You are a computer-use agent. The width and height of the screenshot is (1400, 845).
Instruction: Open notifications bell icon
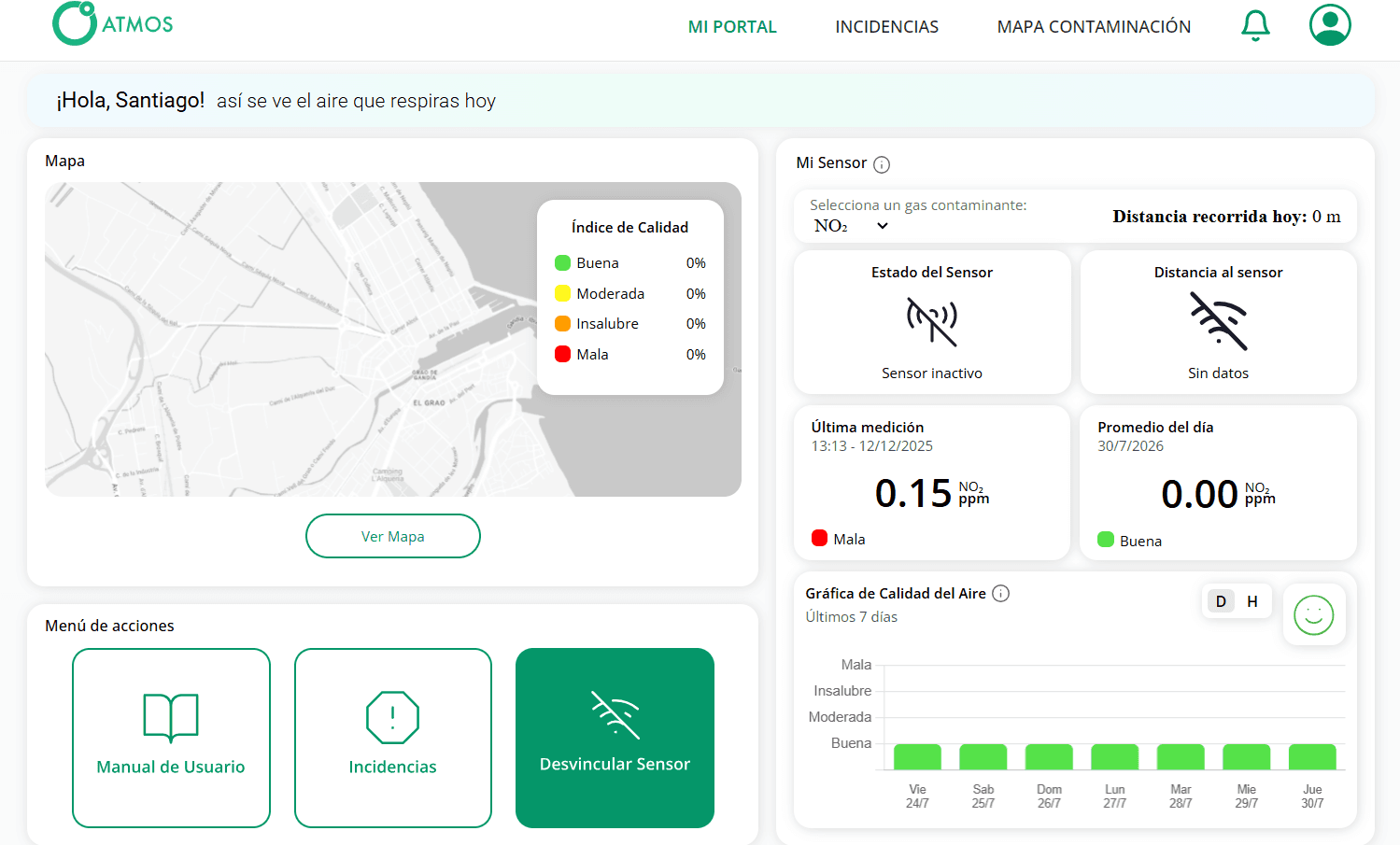[x=1255, y=25]
